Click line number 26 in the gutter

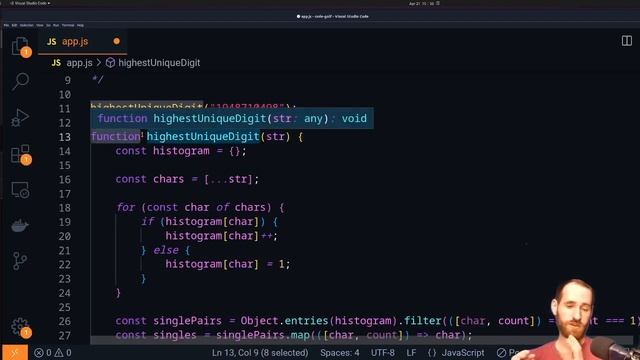(64, 321)
